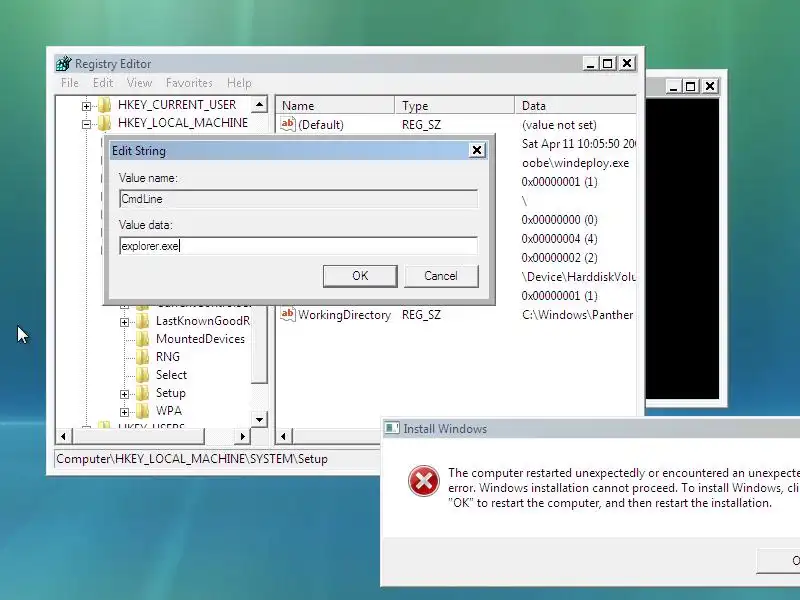
Task: Open the Favorites menu in Registry Editor
Action: [x=189, y=83]
